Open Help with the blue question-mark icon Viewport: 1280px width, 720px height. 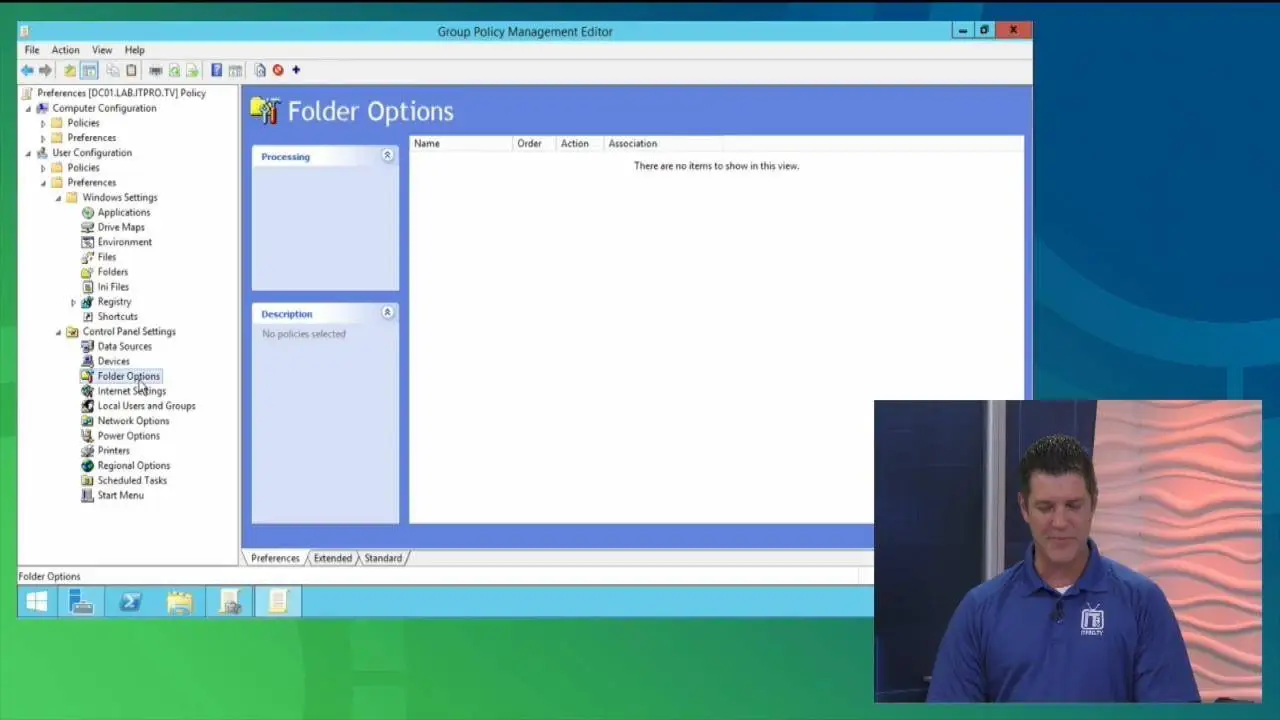216,70
